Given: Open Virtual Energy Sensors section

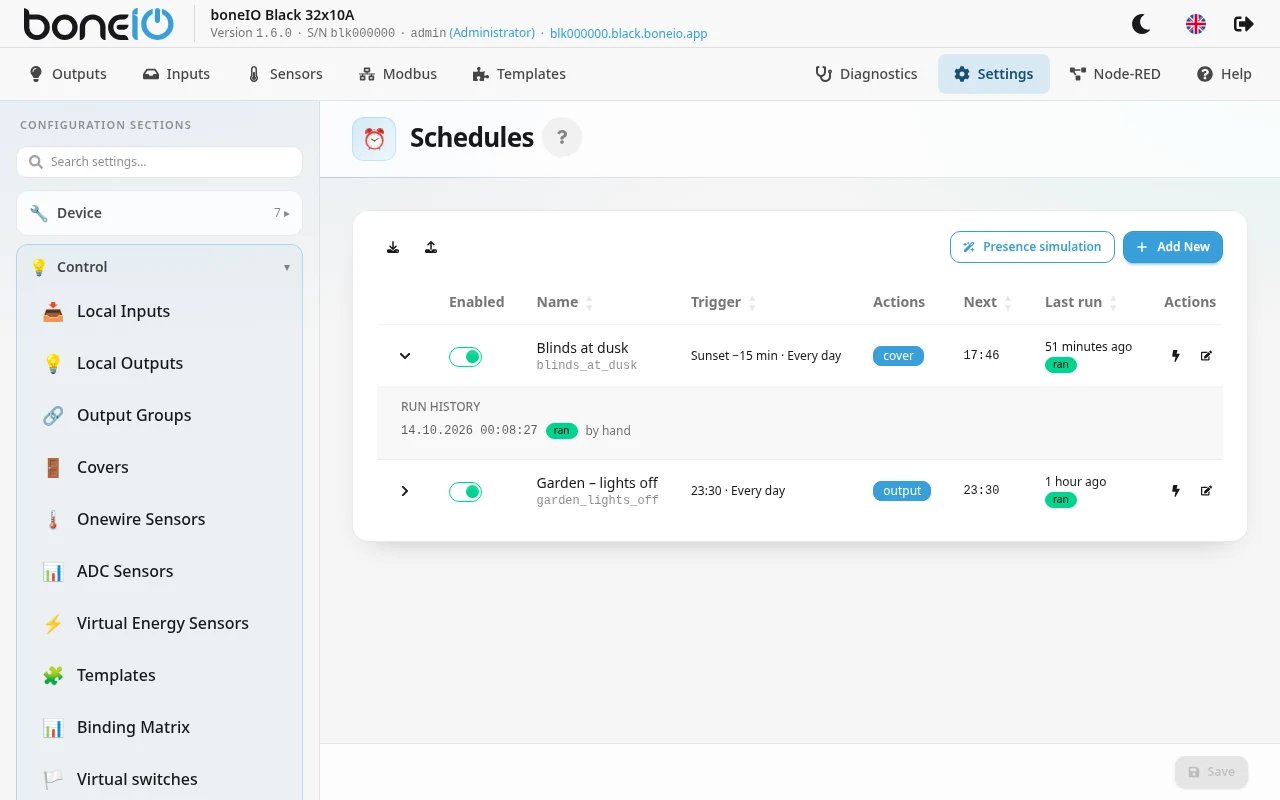Looking at the screenshot, I should (159, 623).
